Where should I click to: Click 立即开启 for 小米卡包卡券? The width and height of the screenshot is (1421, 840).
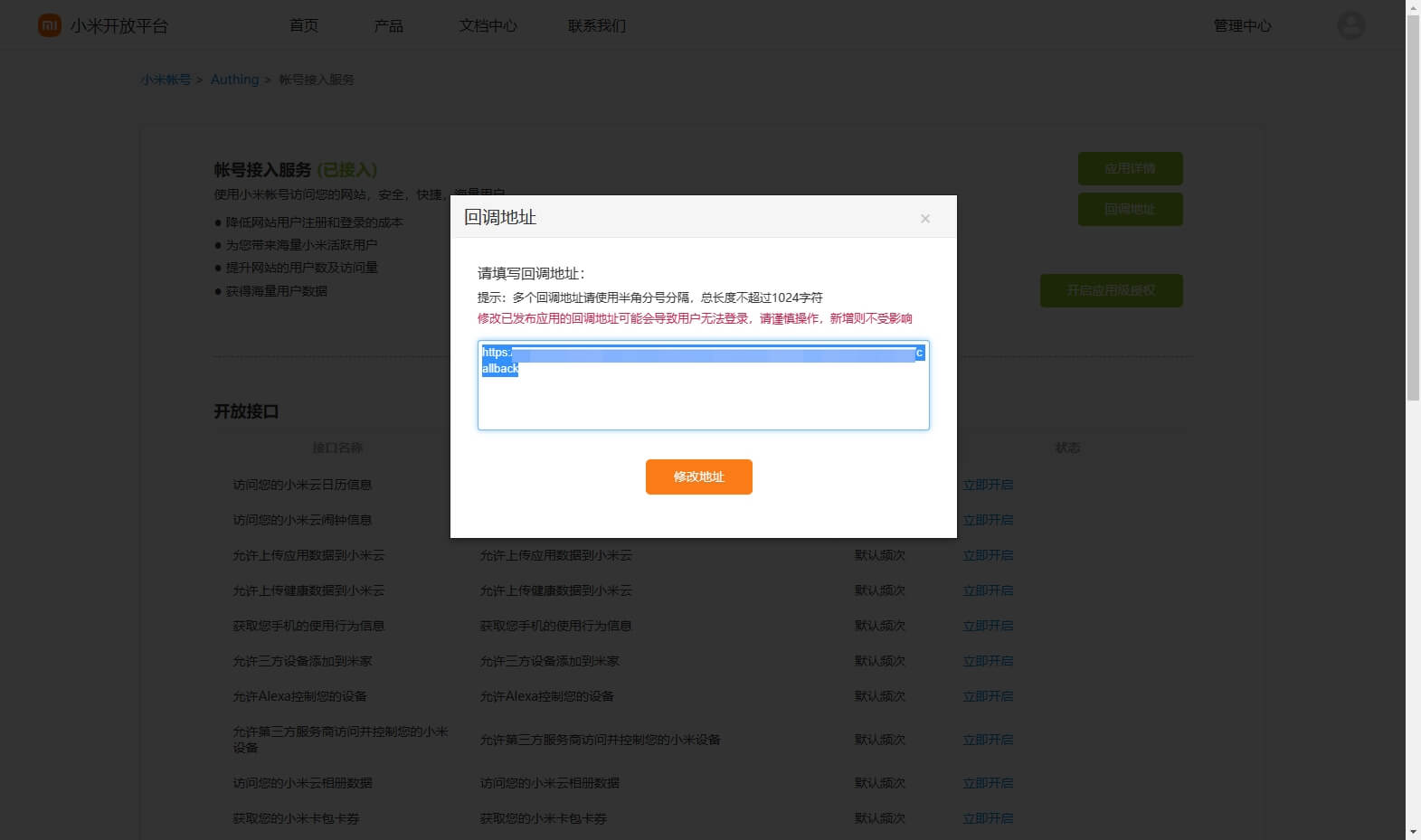click(x=988, y=818)
